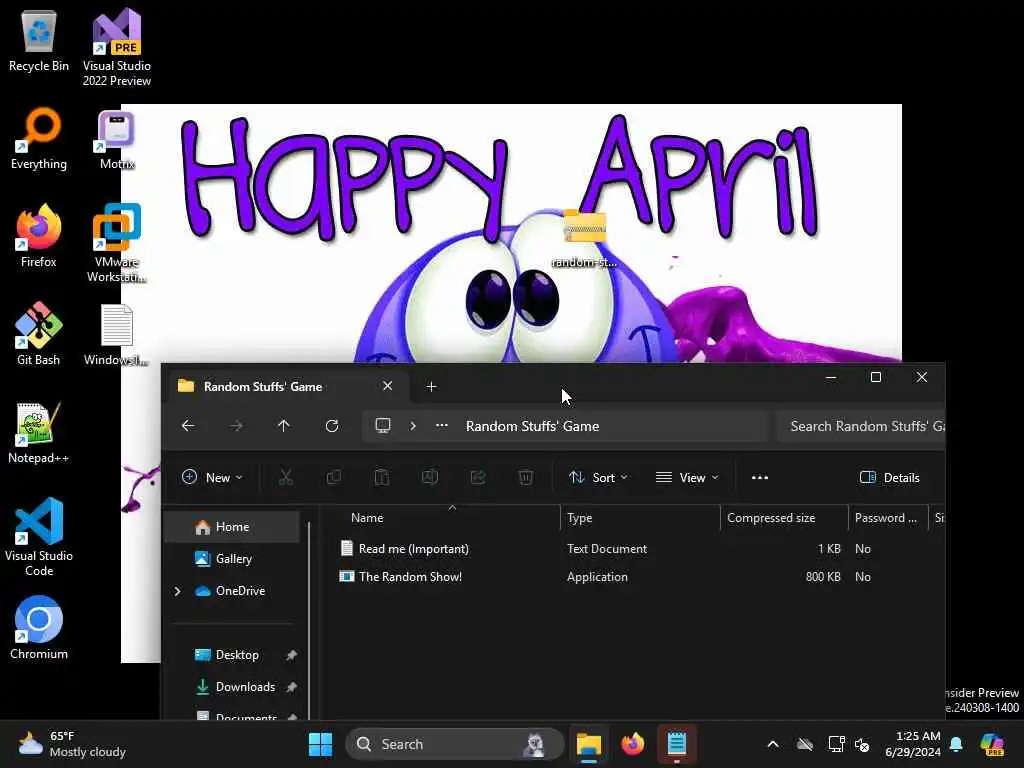
Task: Open VMware Workstation desktop shortcut
Action: point(116,243)
